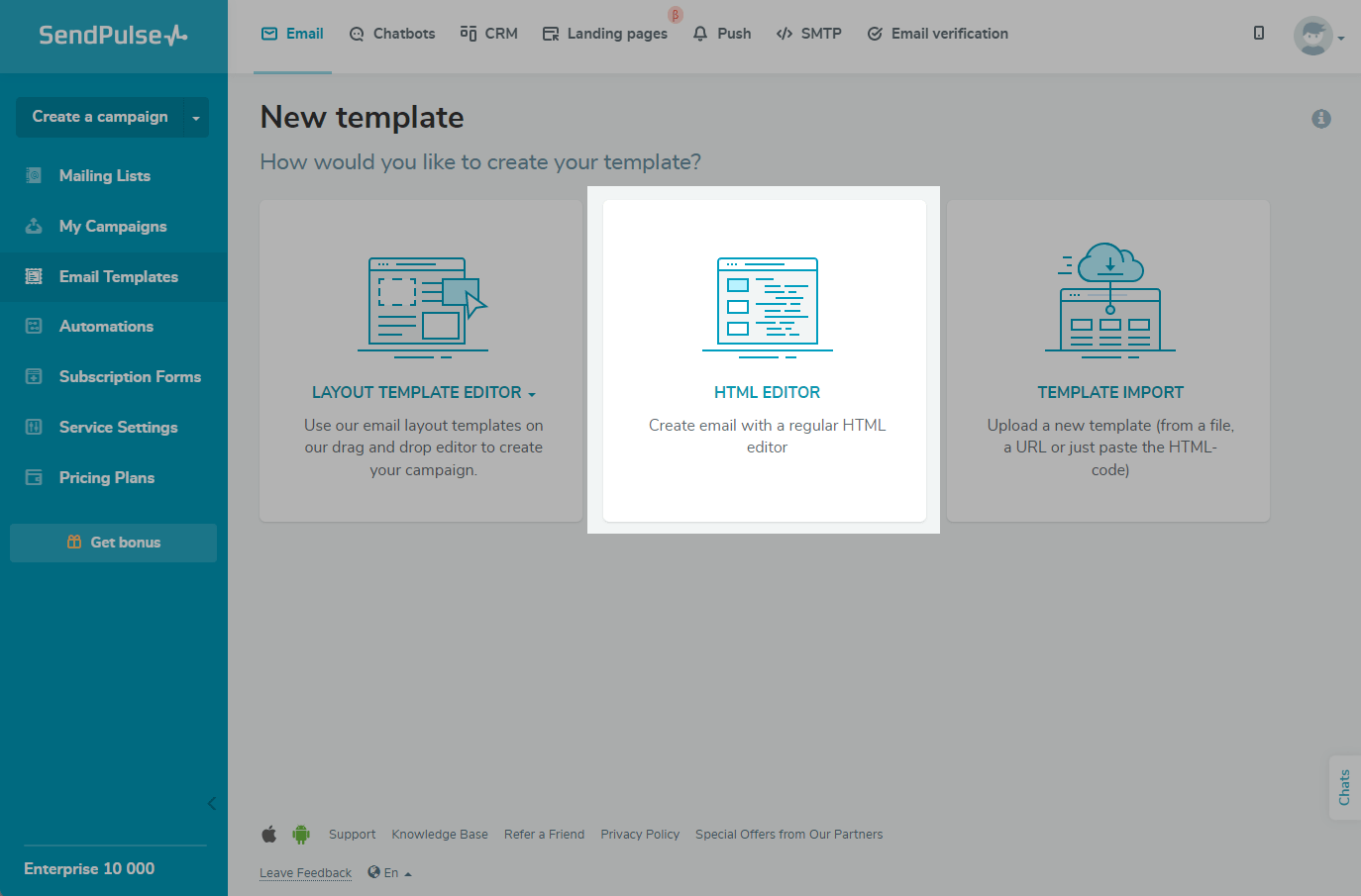Open the Knowledge Base link

[439, 835]
